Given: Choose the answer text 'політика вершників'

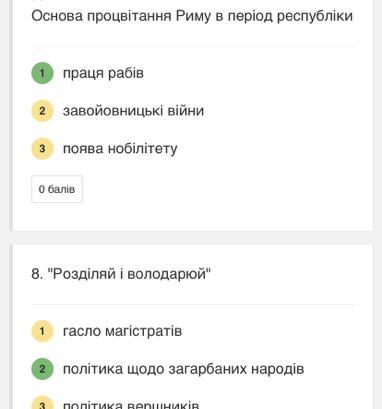Looking at the screenshot, I should (131, 404).
